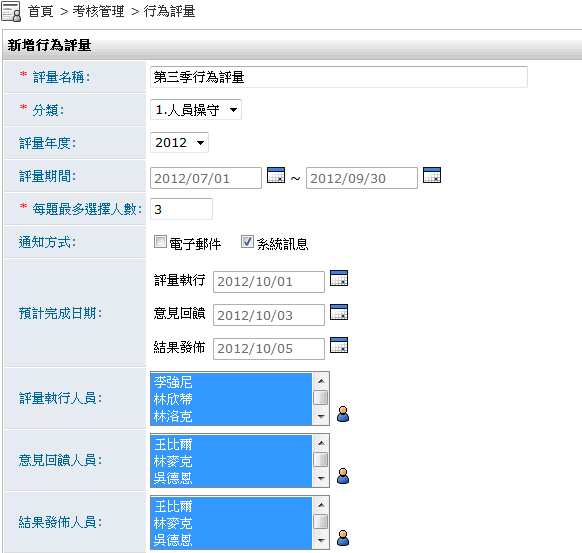Screen dimensions: 582x553
Task: Click down arrow of 結果發佈人員 list scrollbar
Action: point(321,540)
